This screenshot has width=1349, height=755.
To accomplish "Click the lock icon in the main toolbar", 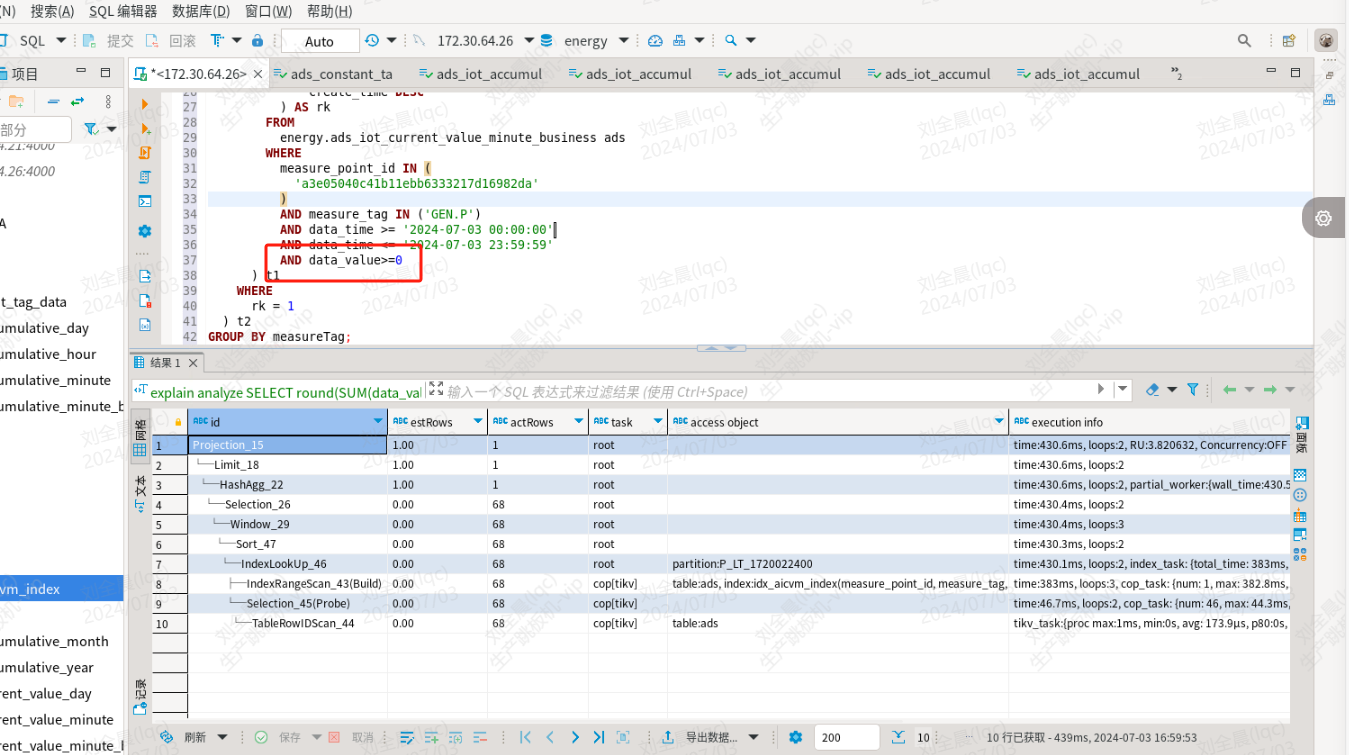I will pos(257,41).
